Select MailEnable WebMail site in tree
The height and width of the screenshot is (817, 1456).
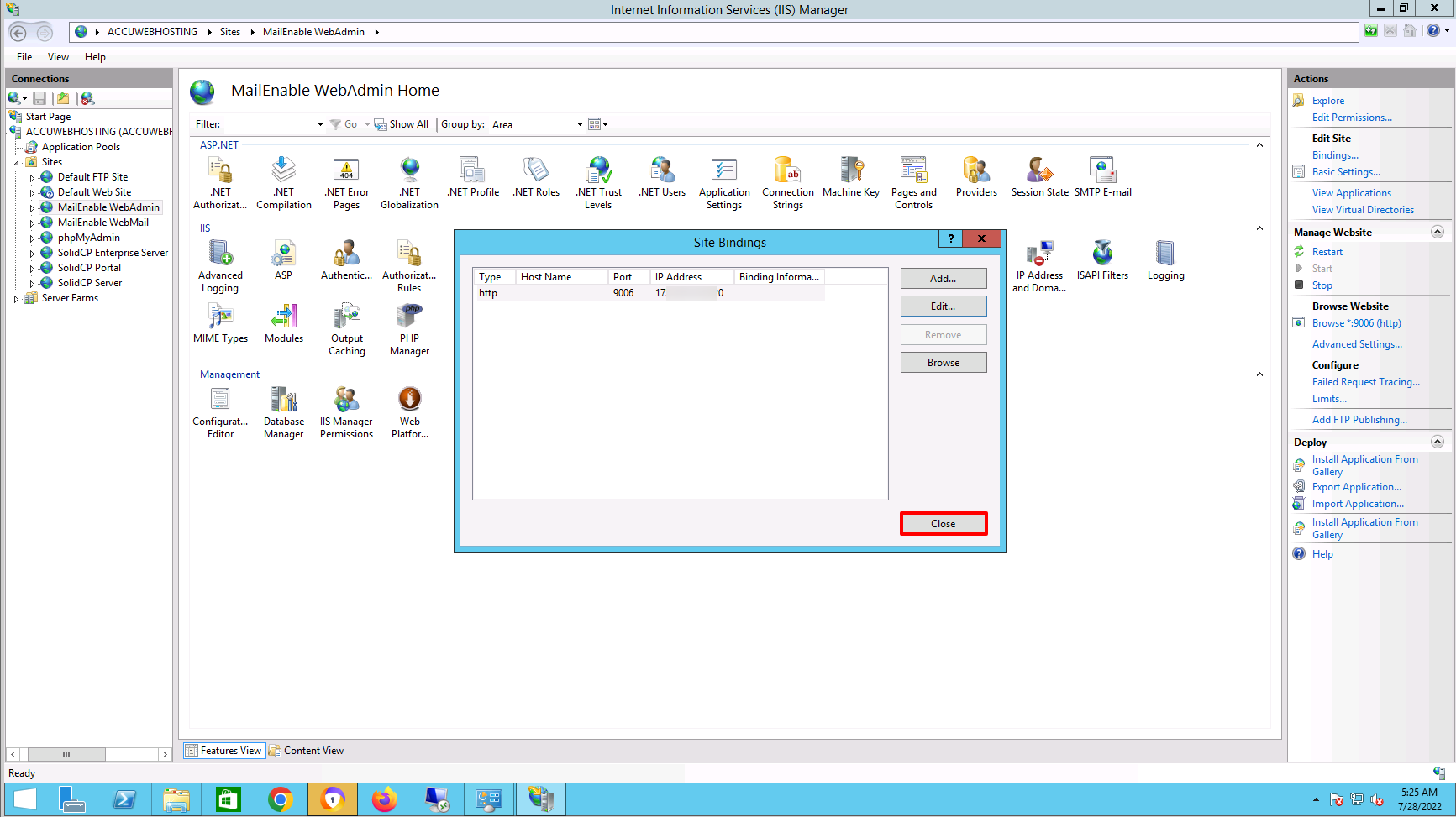[x=102, y=223]
